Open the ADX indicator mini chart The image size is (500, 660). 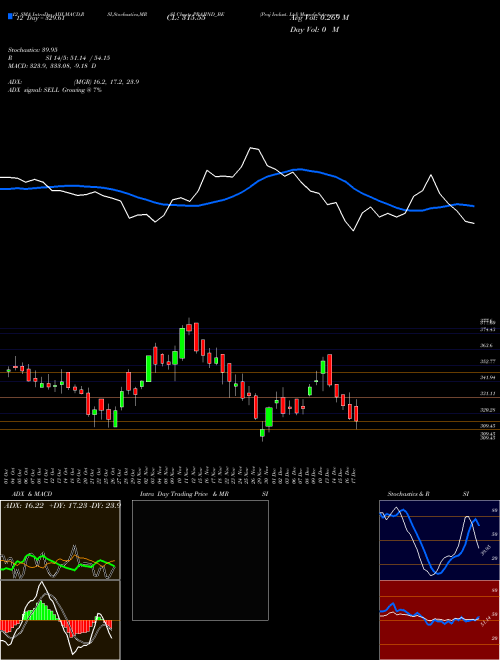[60, 540]
